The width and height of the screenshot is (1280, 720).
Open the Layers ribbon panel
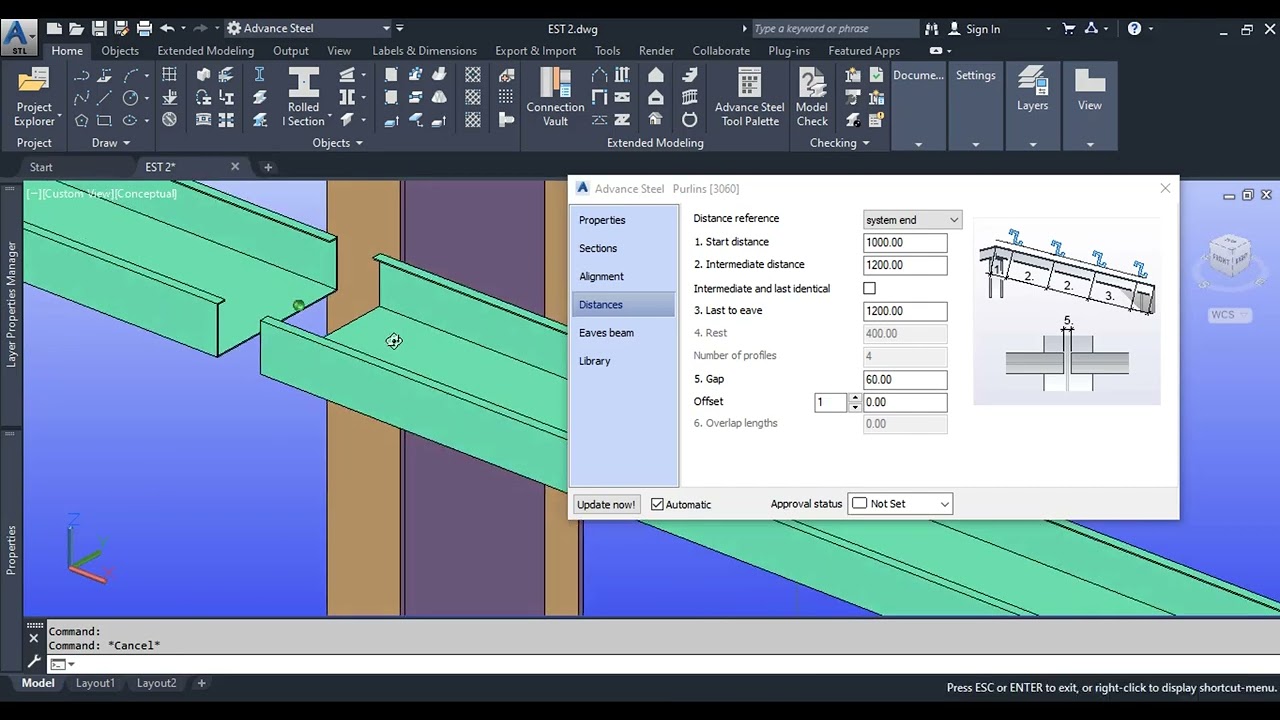1033,90
